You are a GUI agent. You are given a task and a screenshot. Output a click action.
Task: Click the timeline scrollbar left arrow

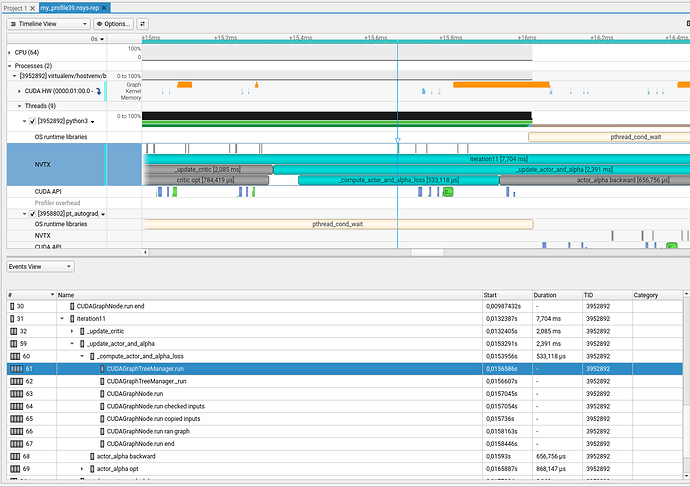[x=146, y=253]
